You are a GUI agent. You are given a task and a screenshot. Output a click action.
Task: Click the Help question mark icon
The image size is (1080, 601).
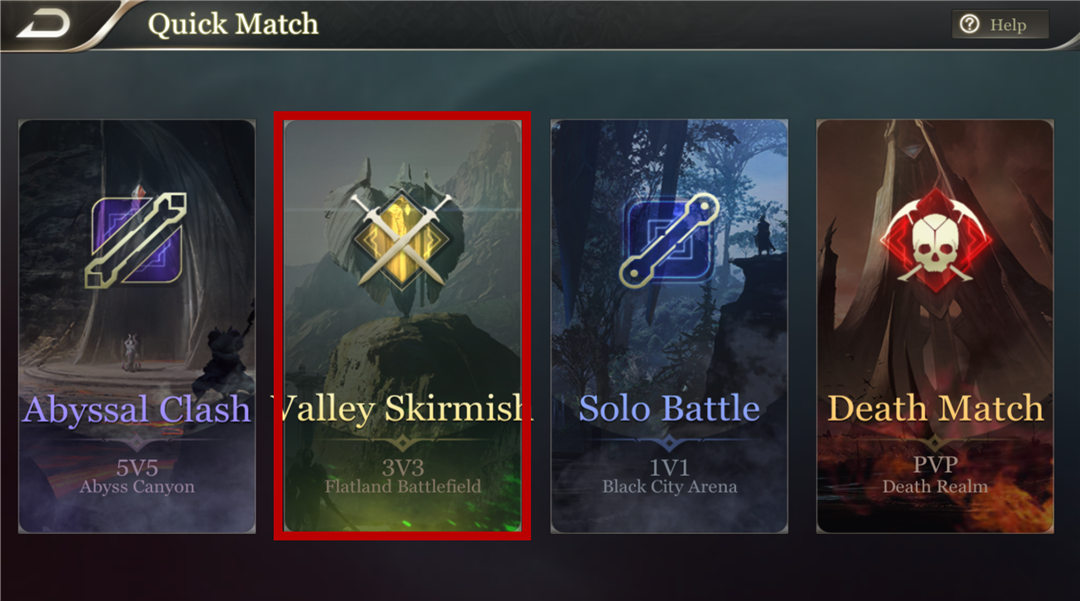point(969,25)
